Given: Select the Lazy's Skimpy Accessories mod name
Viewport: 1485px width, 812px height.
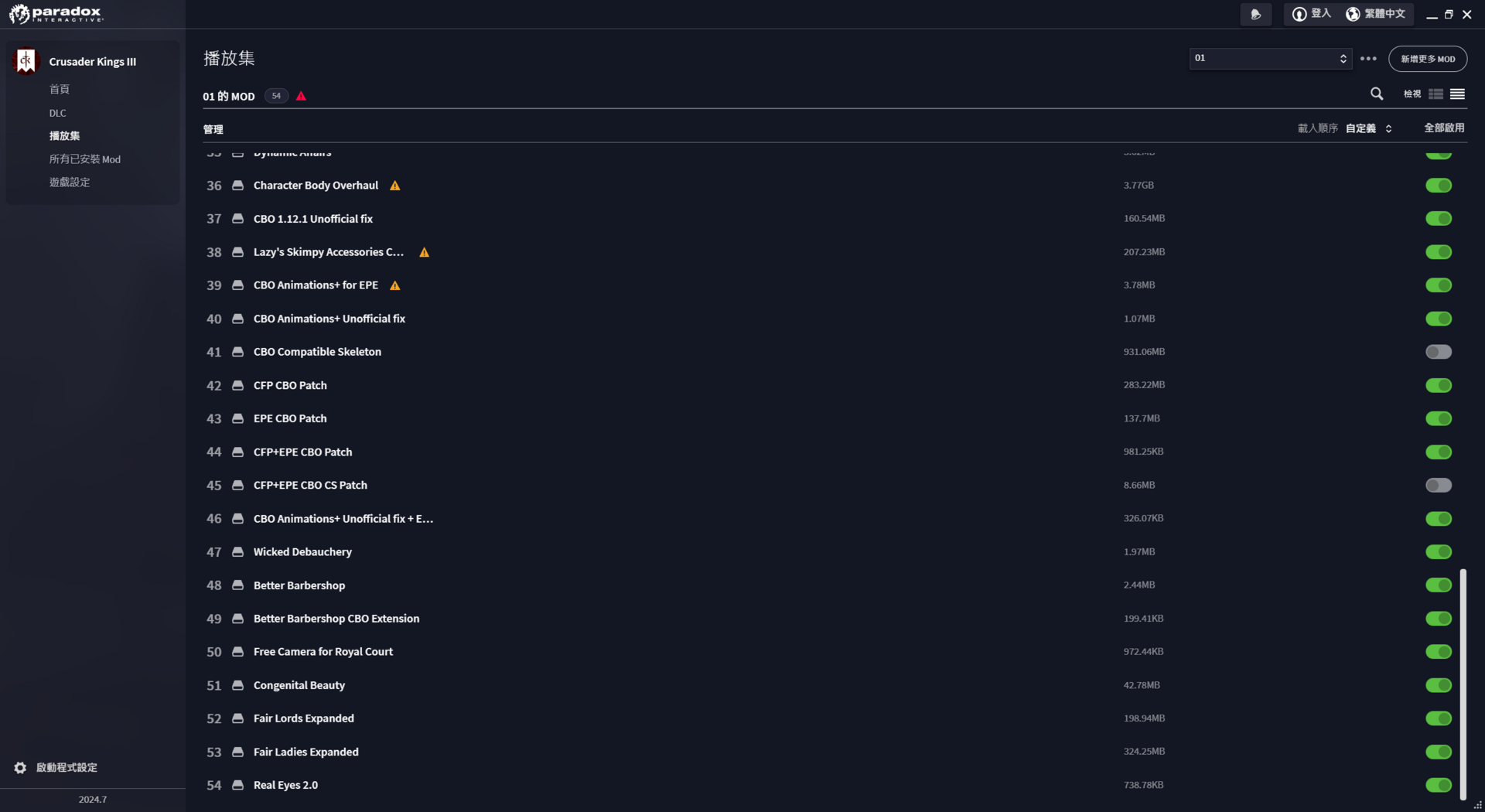Looking at the screenshot, I should point(329,252).
